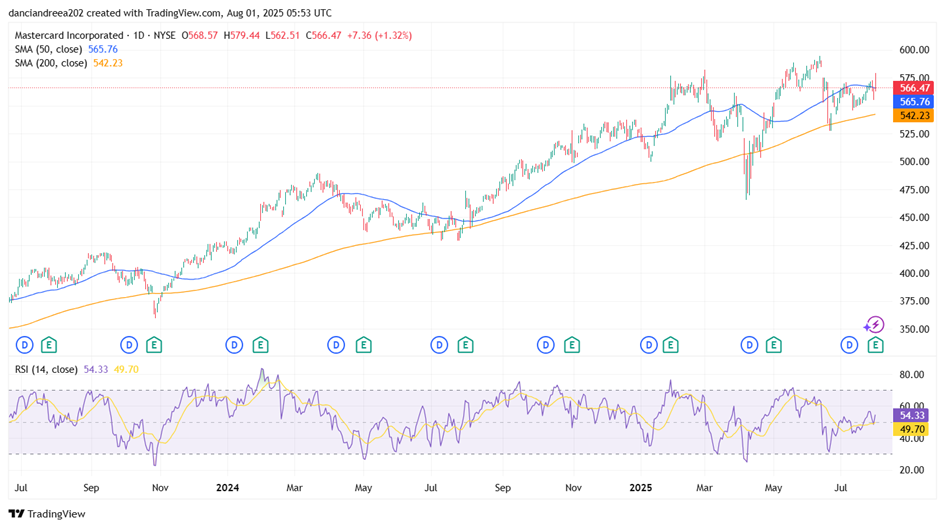Click the rightmost earnings E marker

click(x=876, y=345)
